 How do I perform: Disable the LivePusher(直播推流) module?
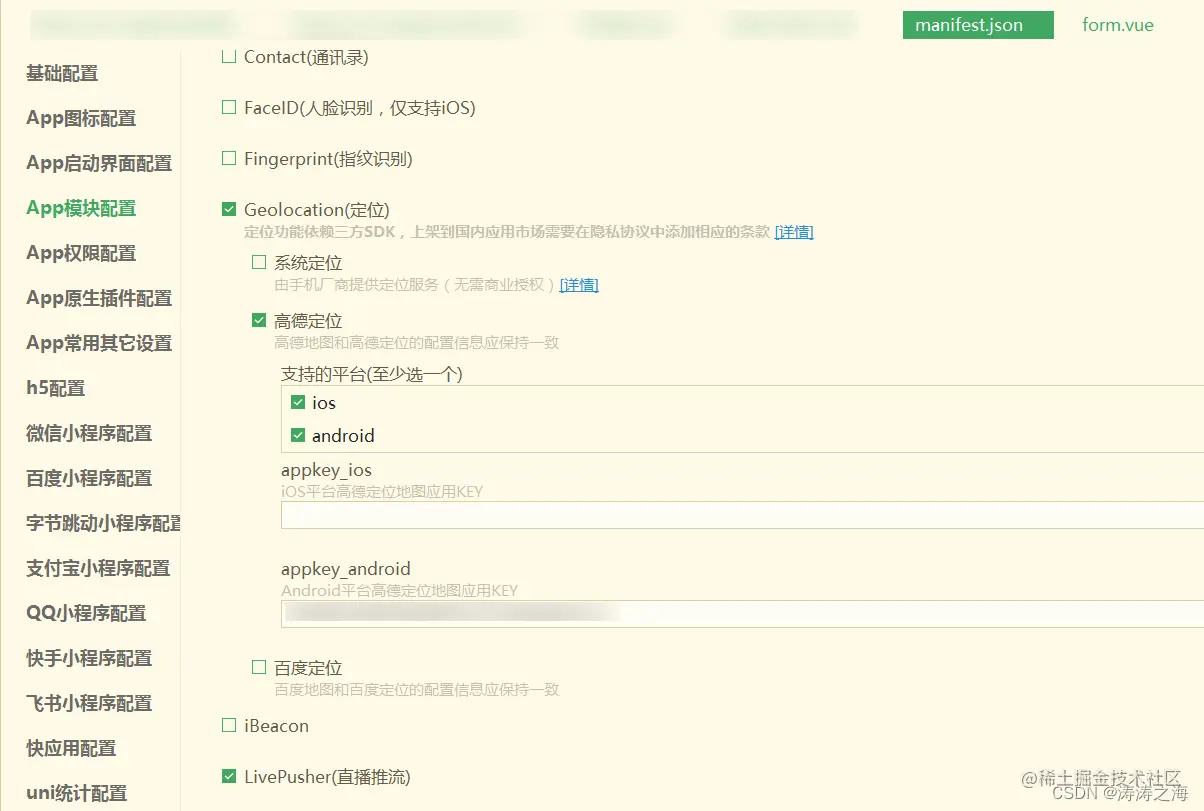click(x=228, y=776)
